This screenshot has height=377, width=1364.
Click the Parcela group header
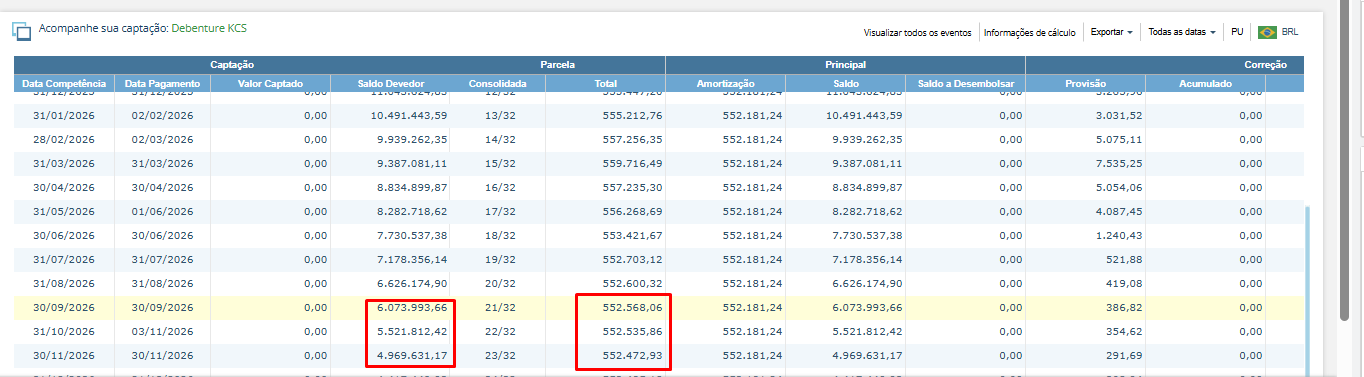(x=557, y=64)
